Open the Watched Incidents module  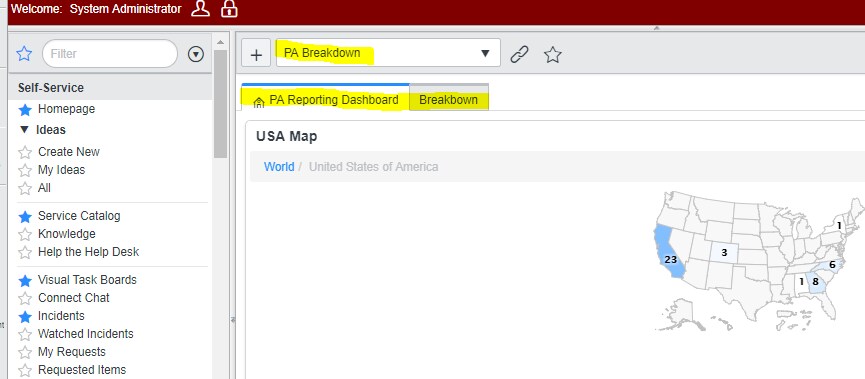click(x=86, y=334)
